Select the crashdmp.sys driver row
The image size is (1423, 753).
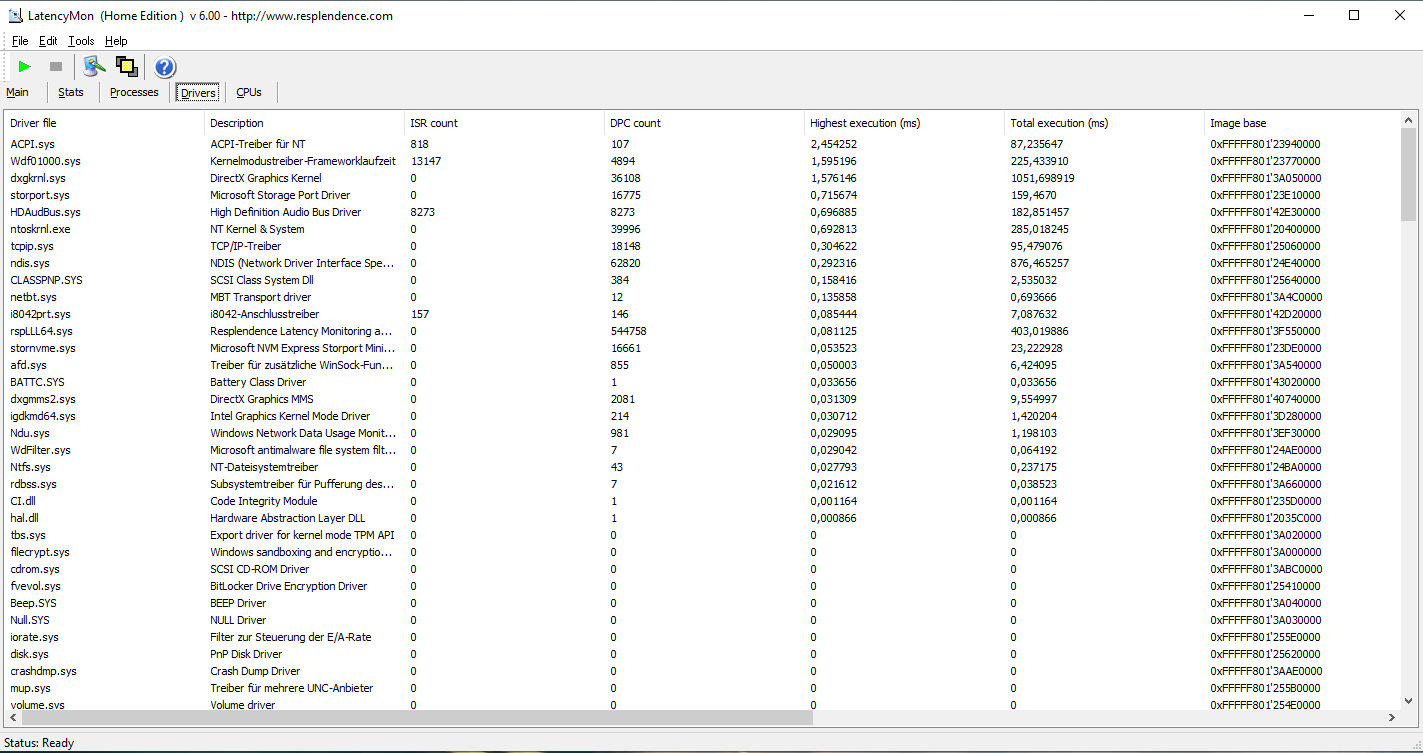point(702,671)
